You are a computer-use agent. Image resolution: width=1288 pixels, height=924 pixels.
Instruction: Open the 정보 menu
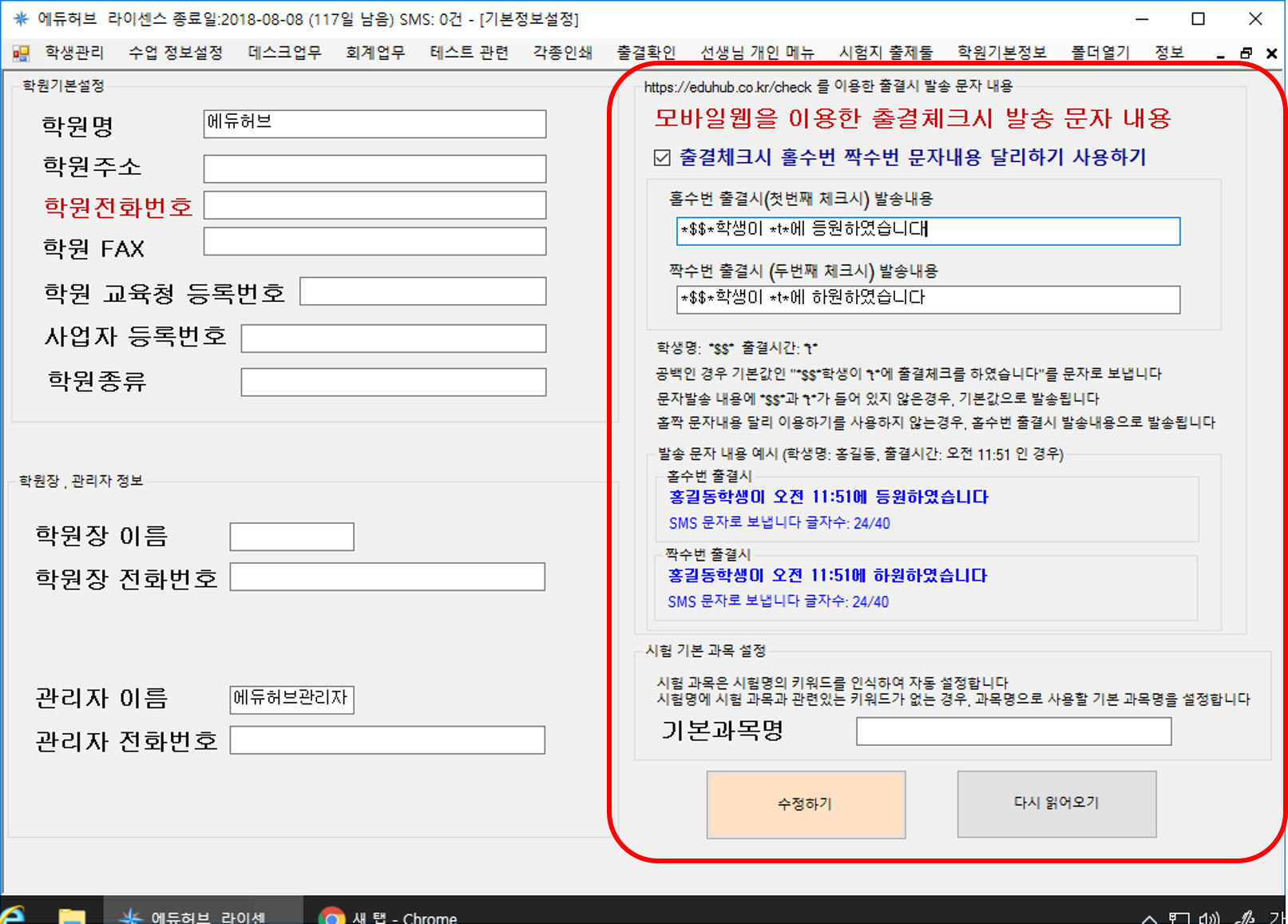(1169, 53)
